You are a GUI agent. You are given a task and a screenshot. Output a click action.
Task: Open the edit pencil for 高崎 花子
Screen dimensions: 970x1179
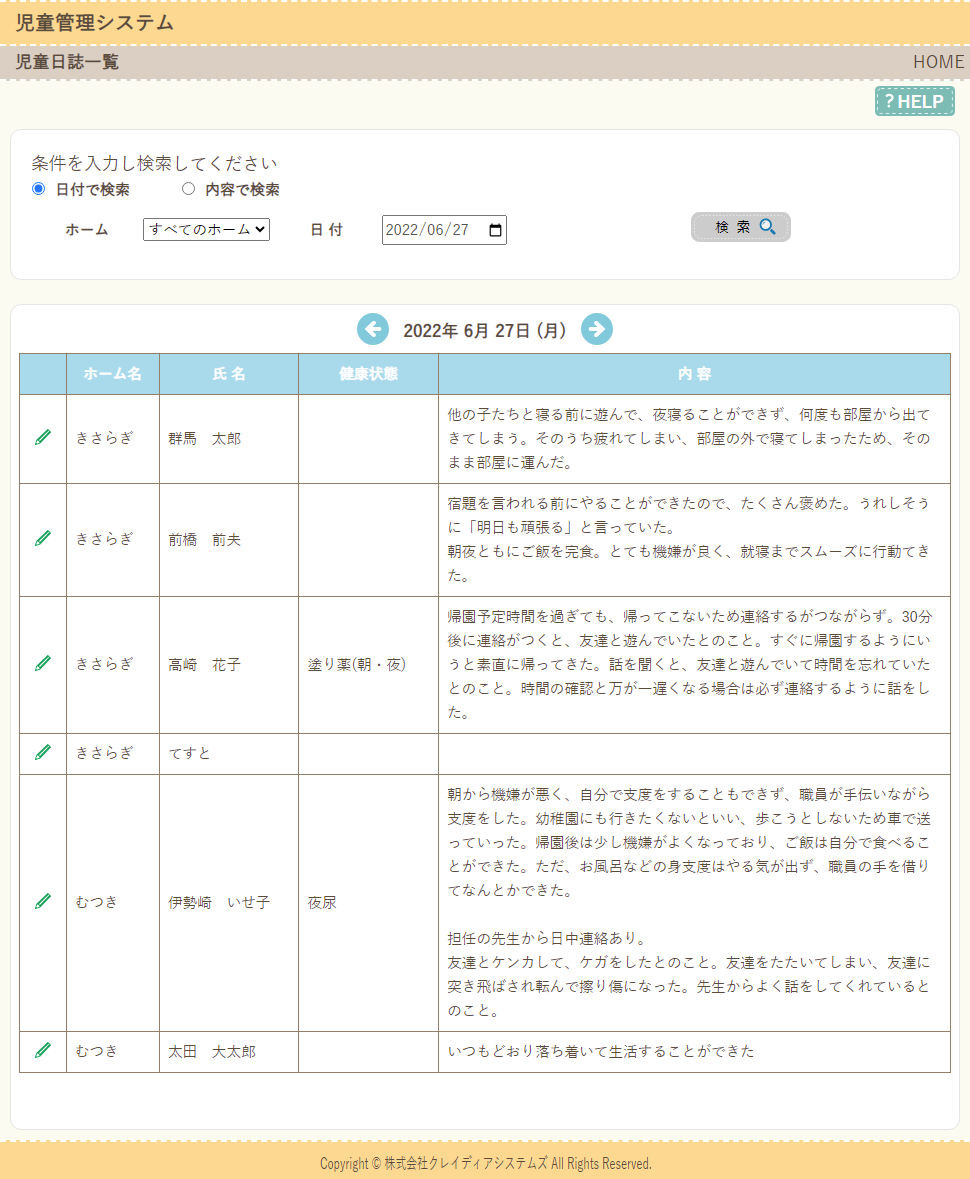pos(43,664)
